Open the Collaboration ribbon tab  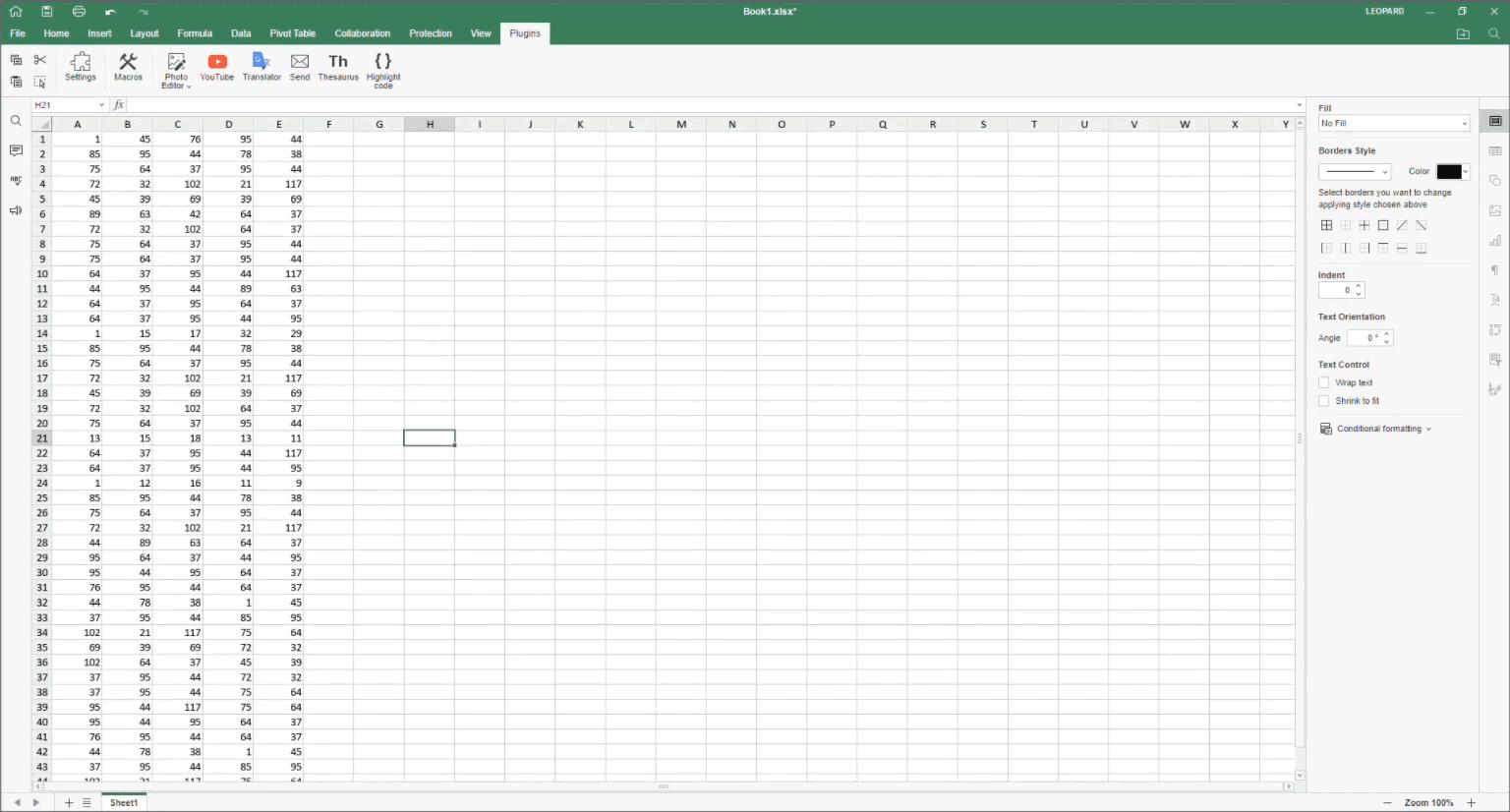362,32
